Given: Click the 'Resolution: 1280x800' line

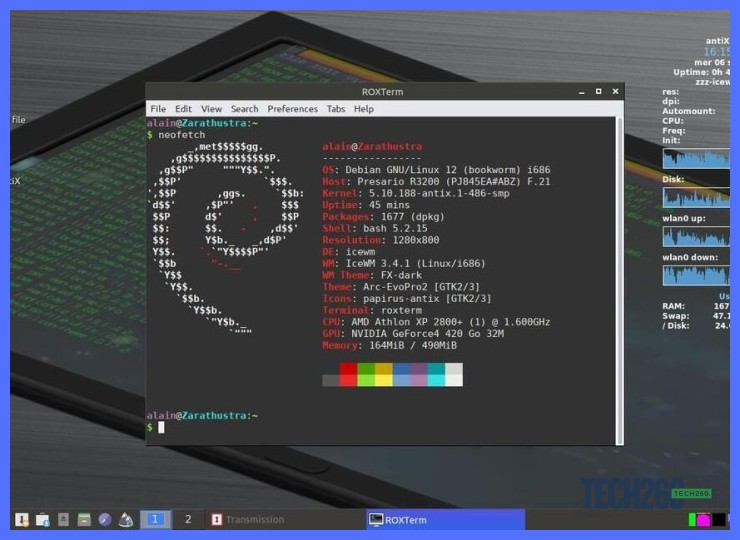Looking at the screenshot, I should (x=381, y=240).
